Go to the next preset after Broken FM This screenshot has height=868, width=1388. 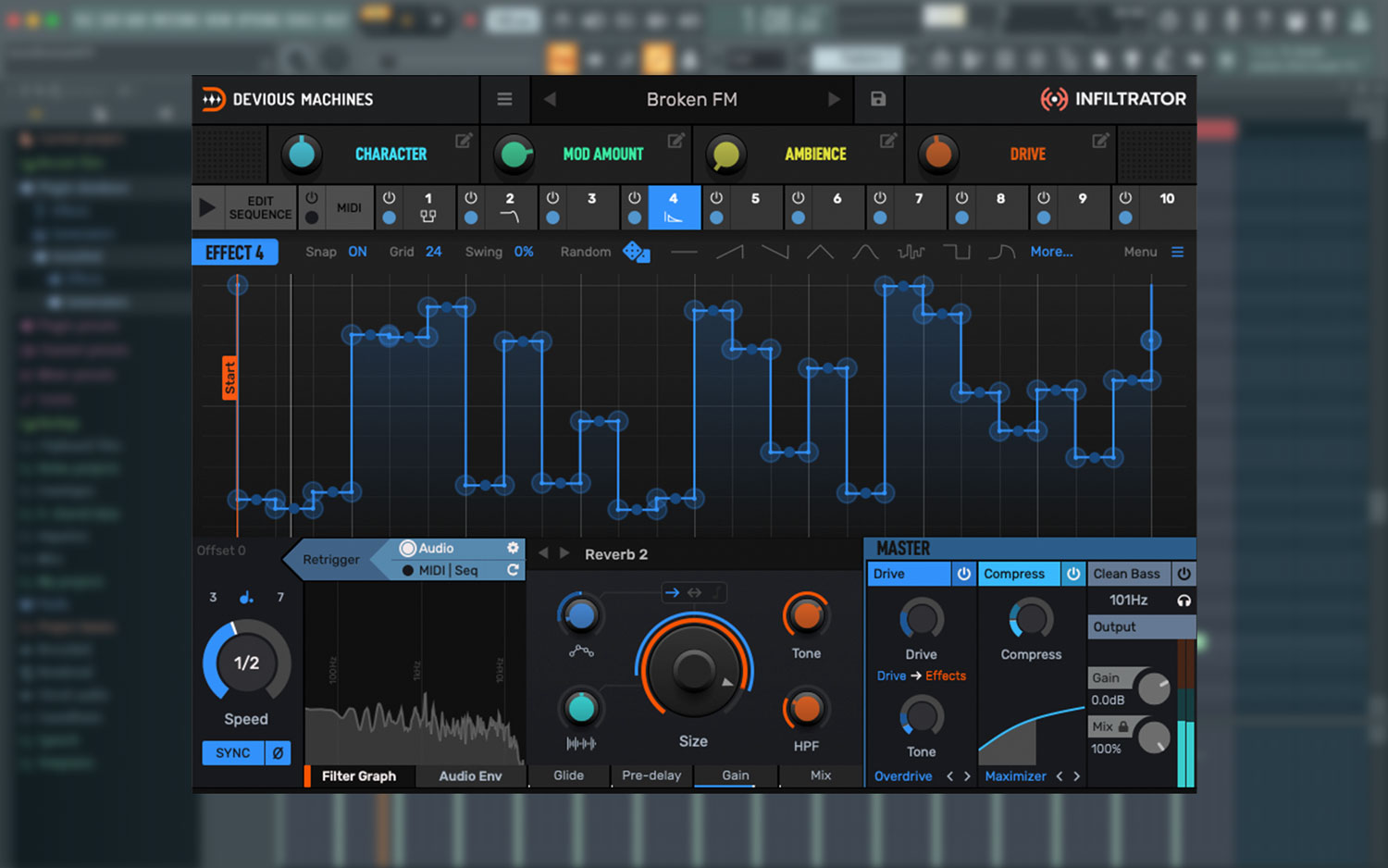coord(834,99)
